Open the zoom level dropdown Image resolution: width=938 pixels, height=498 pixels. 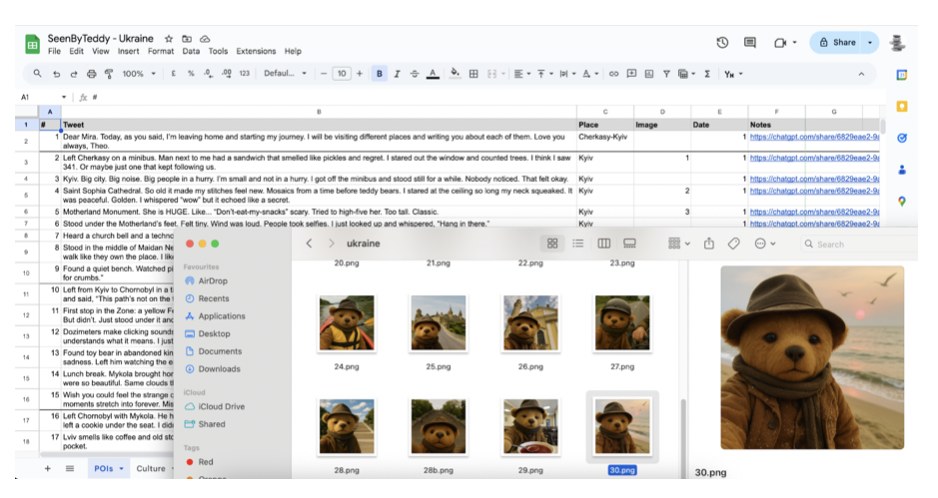pos(139,74)
